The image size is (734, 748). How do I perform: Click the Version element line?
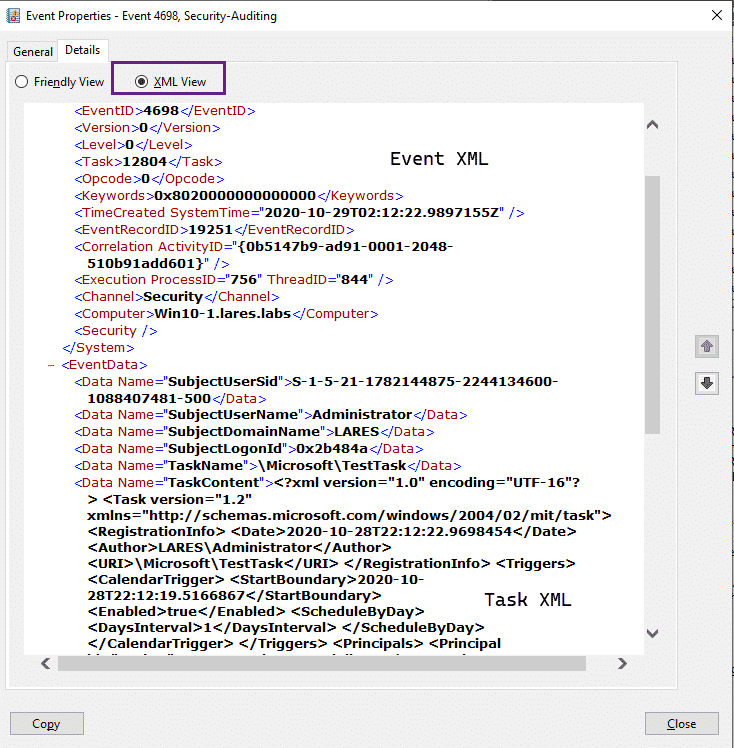point(147,128)
